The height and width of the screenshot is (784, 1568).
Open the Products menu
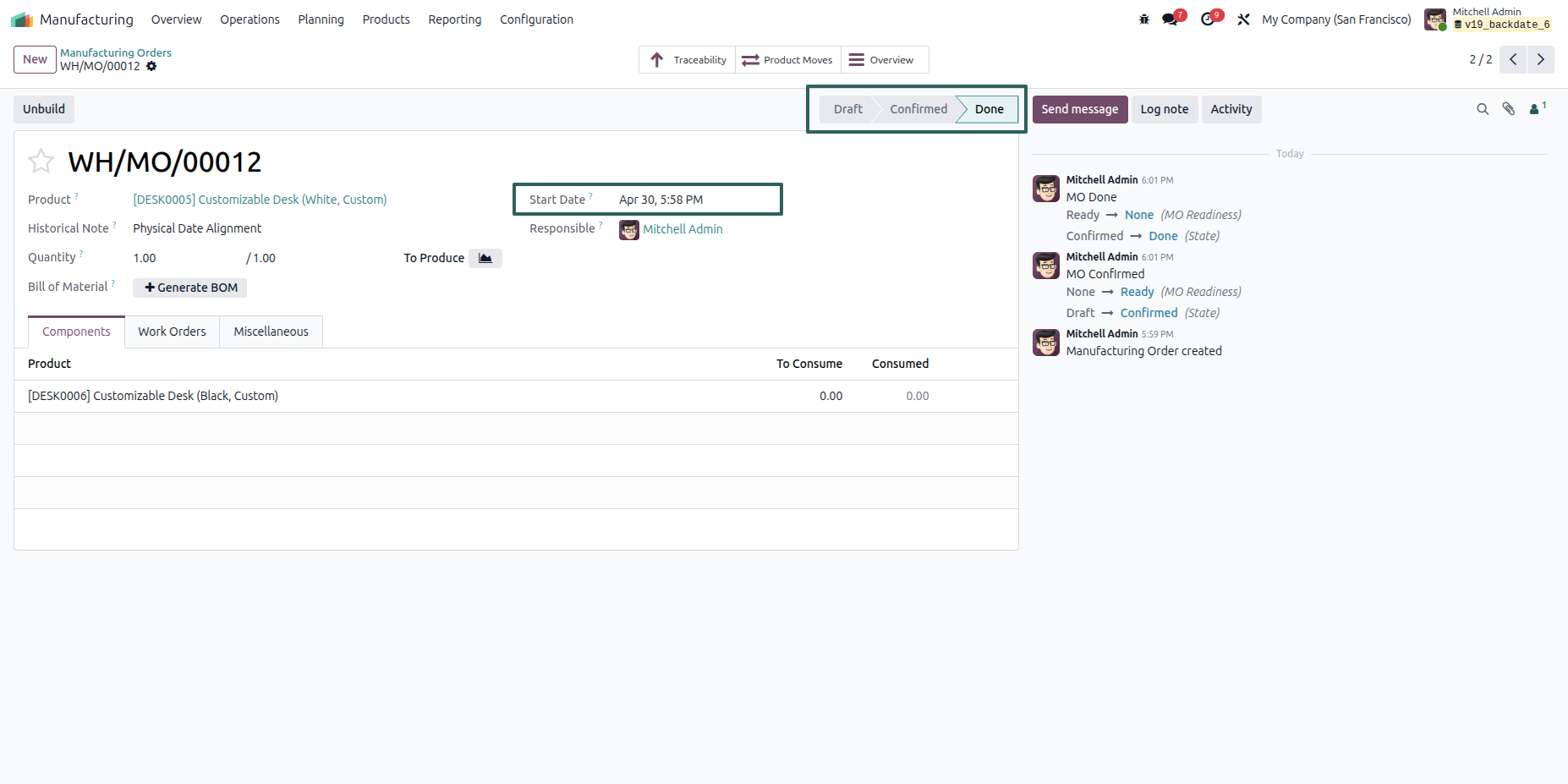[x=386, y=19]
